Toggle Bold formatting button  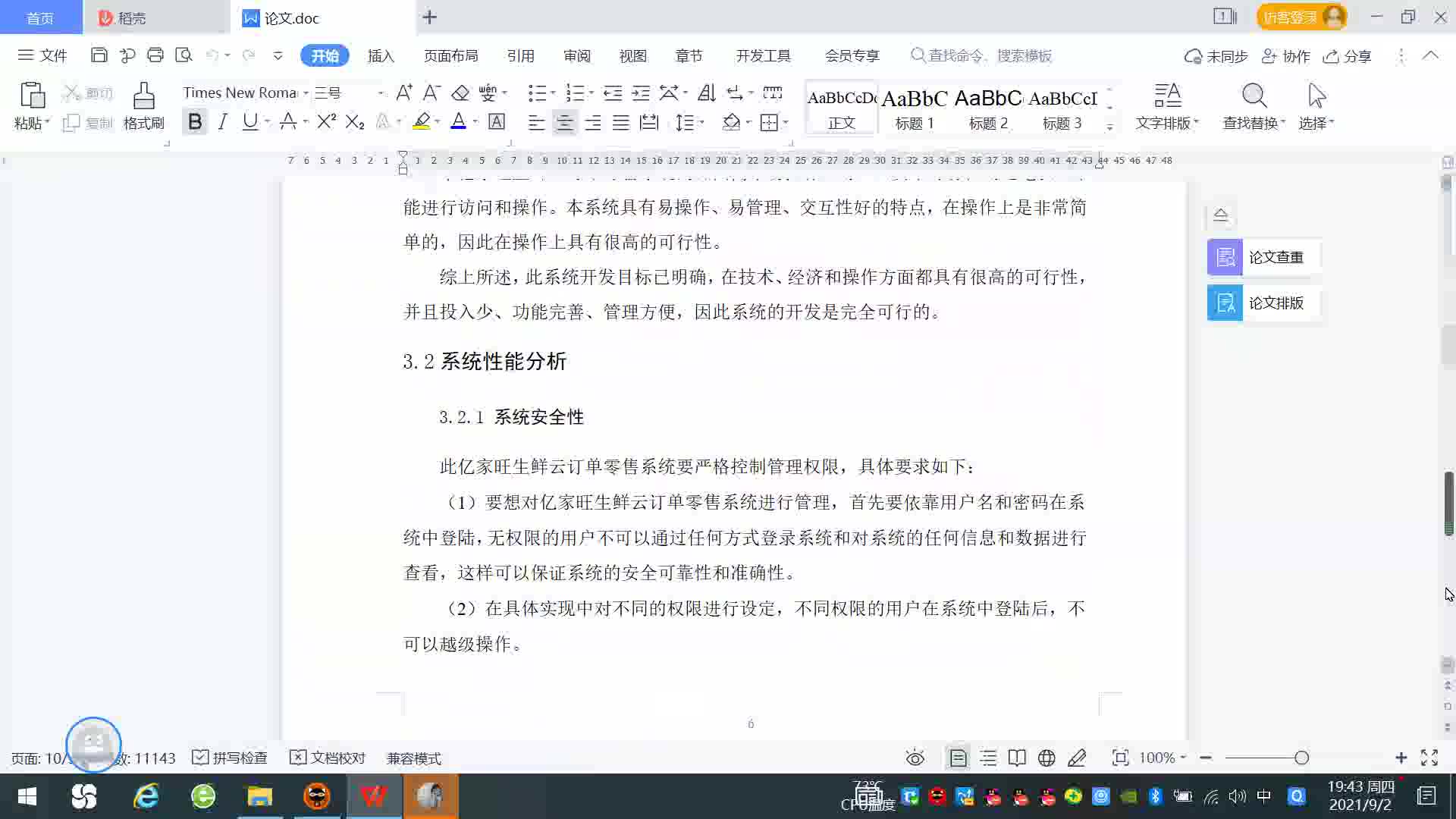click(x=195, y=121)
